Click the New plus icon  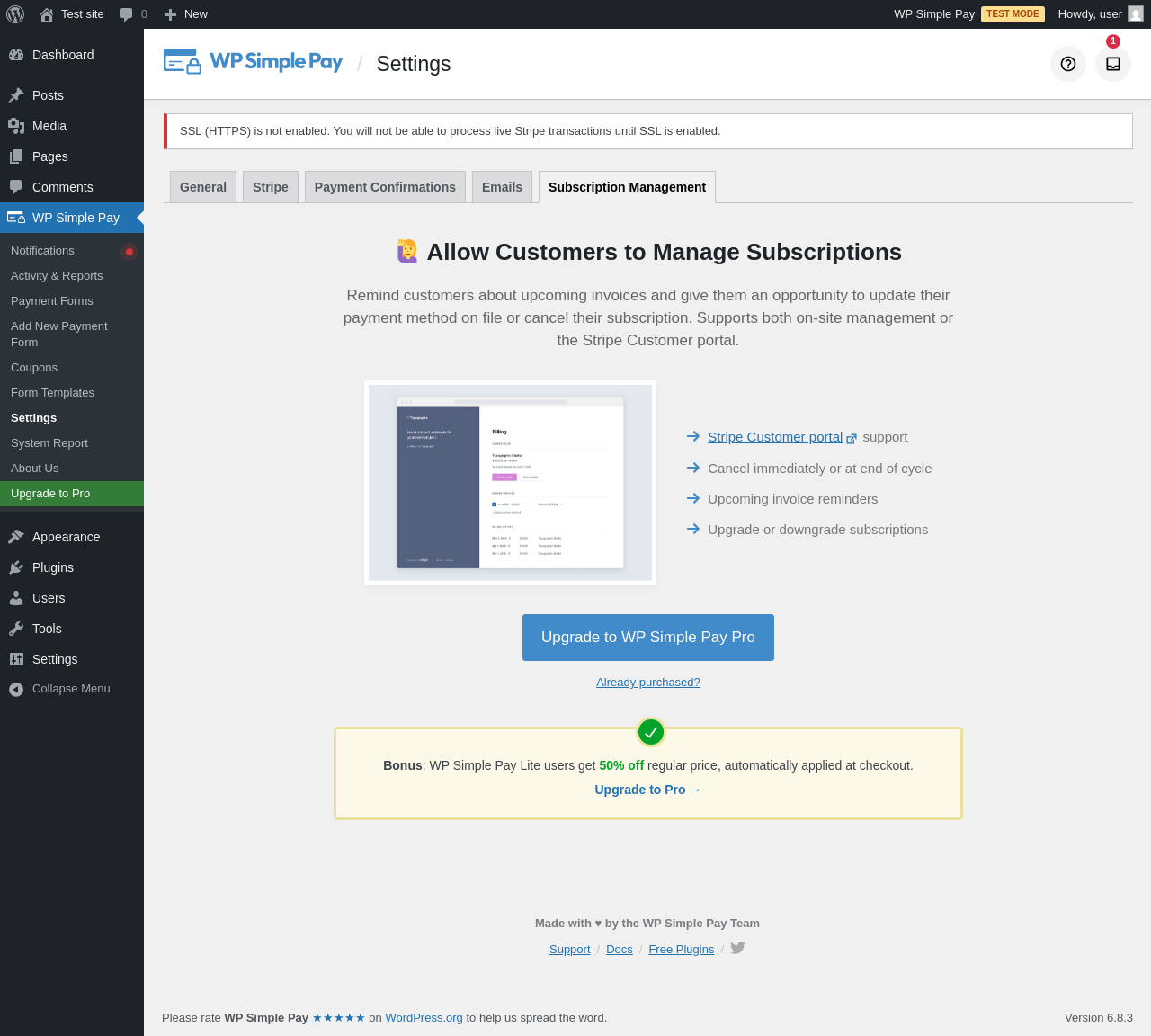click(170, 14)
